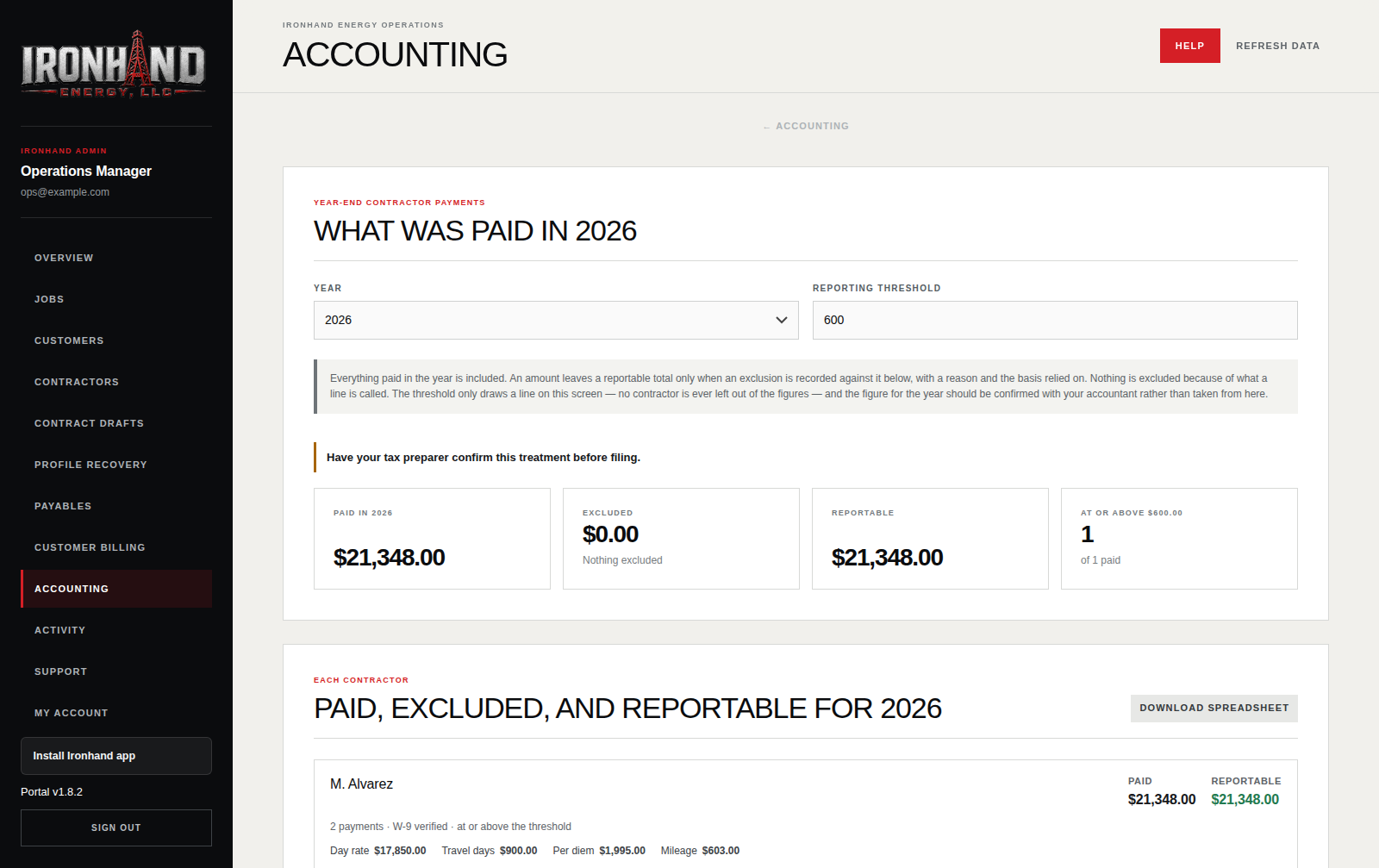This screenshot has width=1379, height=868.
Task: Click Download Spreadsheet button
Action: [x=1214, y=708]
